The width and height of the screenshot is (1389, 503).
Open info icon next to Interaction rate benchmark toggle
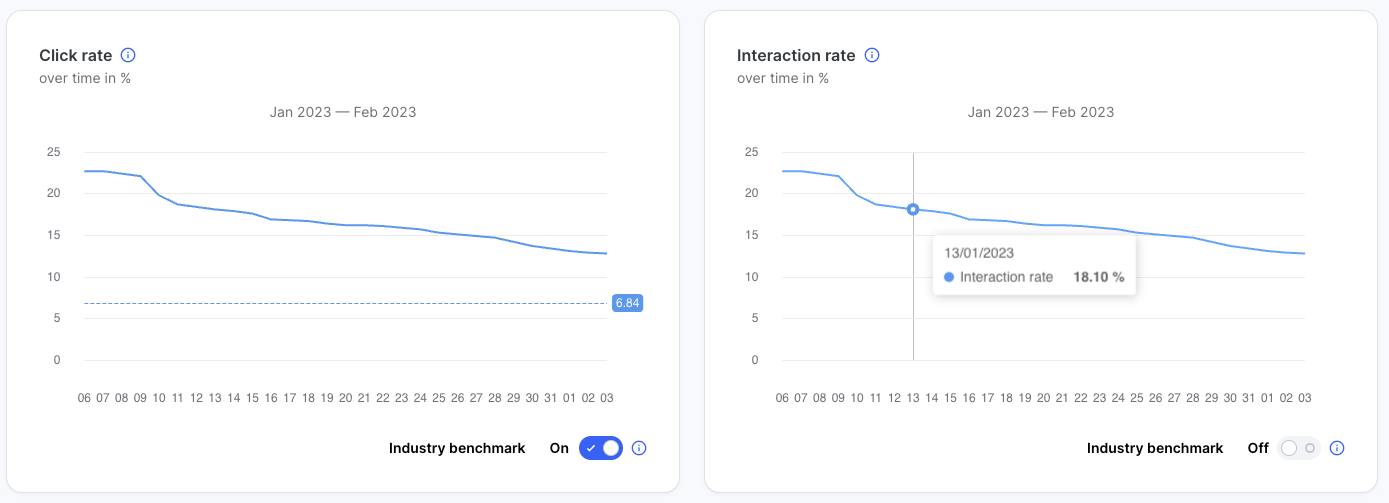coord(1337,448)
